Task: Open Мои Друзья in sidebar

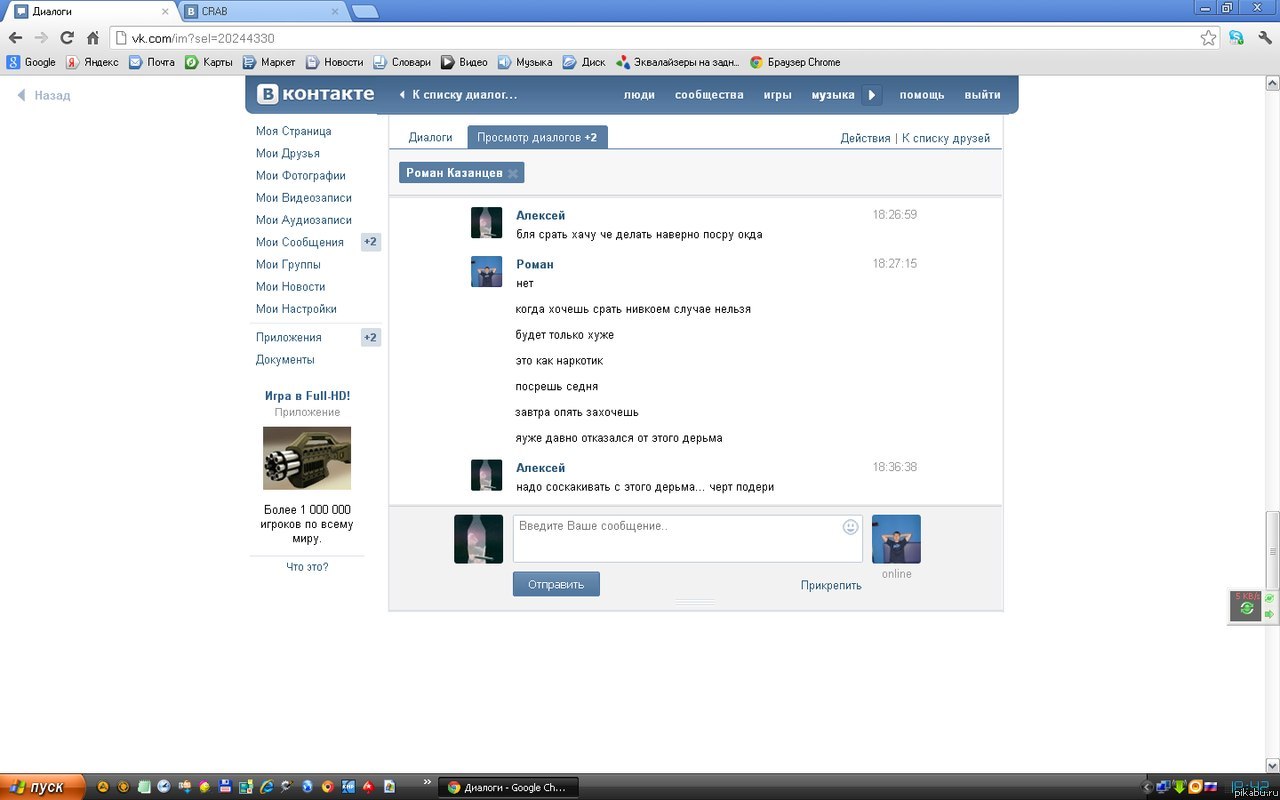Action: click(x=288, y=153)
